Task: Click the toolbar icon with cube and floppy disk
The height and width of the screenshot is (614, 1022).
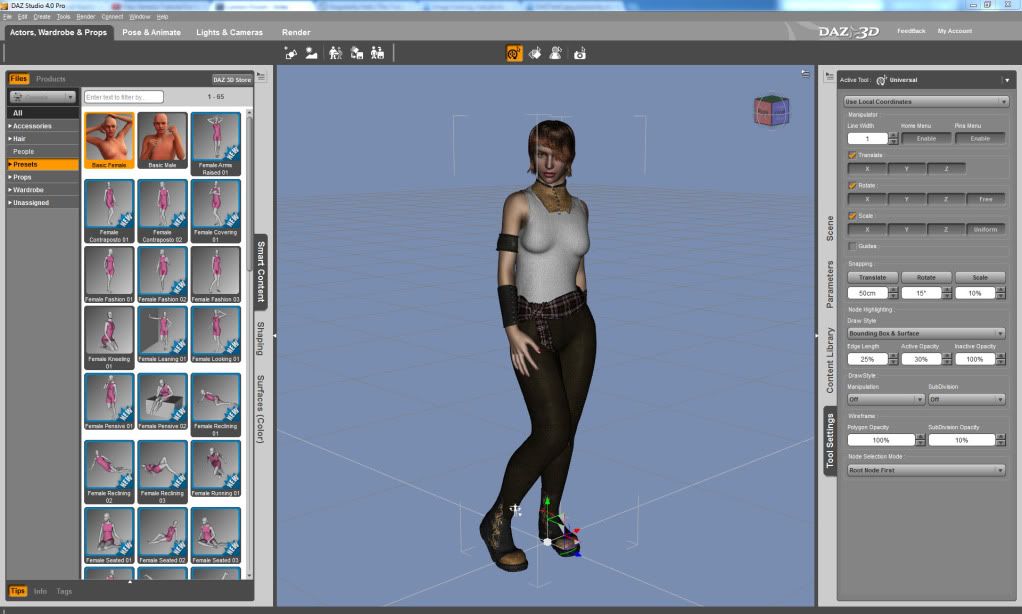Action: click(357, 53)
